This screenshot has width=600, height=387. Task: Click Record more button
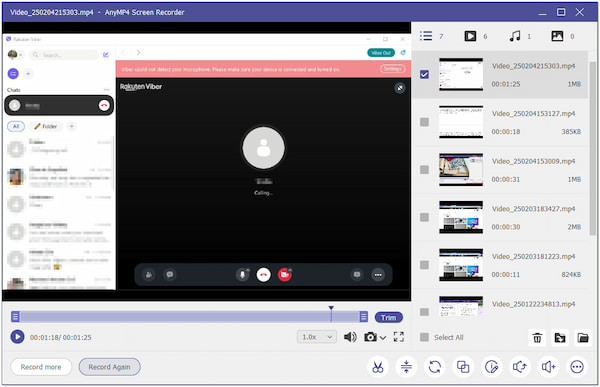tap(41, 367)
